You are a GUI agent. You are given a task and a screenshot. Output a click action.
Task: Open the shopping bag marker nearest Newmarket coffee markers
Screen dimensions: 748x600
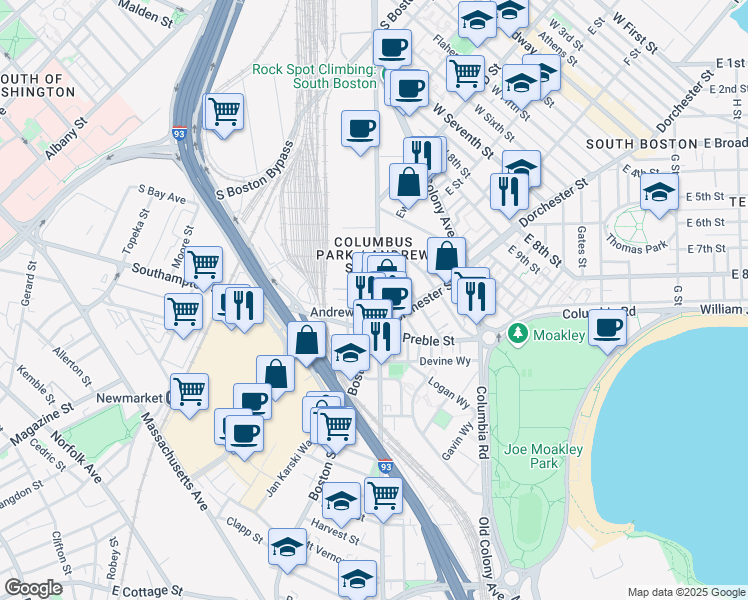pos(276,374)
